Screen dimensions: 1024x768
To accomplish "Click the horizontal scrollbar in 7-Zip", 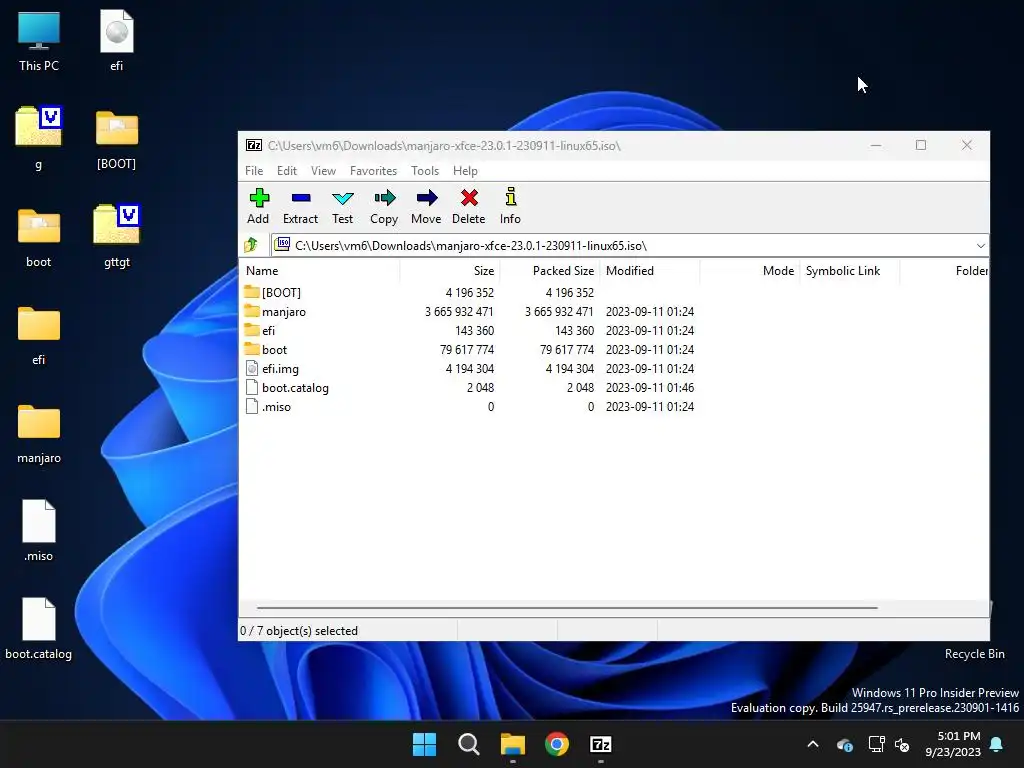I will click(x=567, y=607).
